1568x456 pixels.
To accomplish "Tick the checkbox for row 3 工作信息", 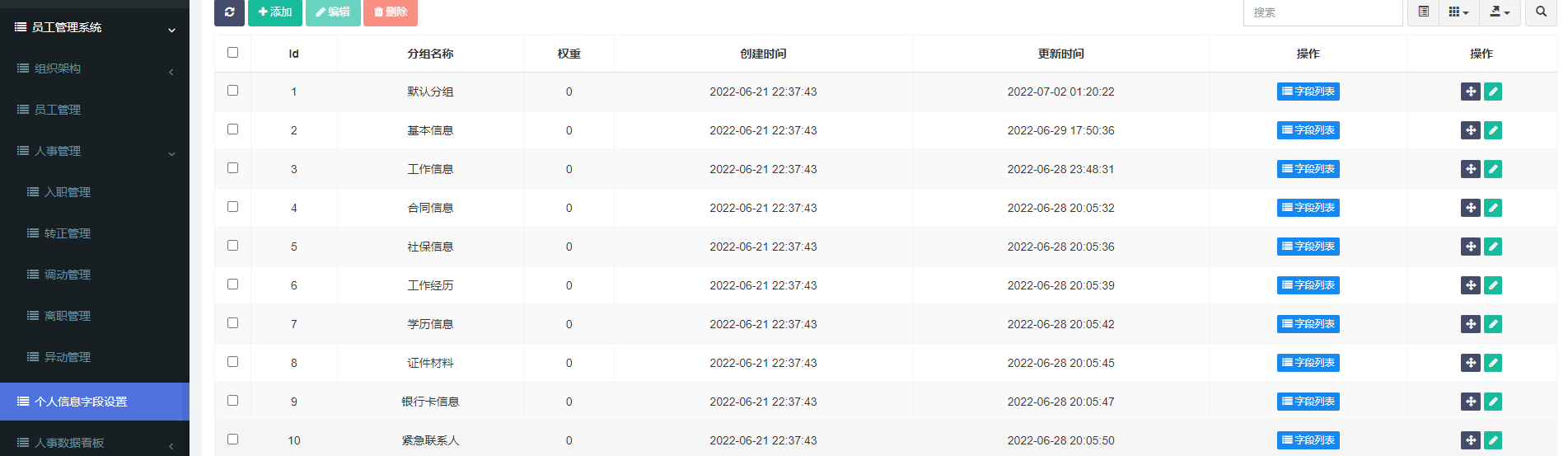I will [x=232, y=168].
